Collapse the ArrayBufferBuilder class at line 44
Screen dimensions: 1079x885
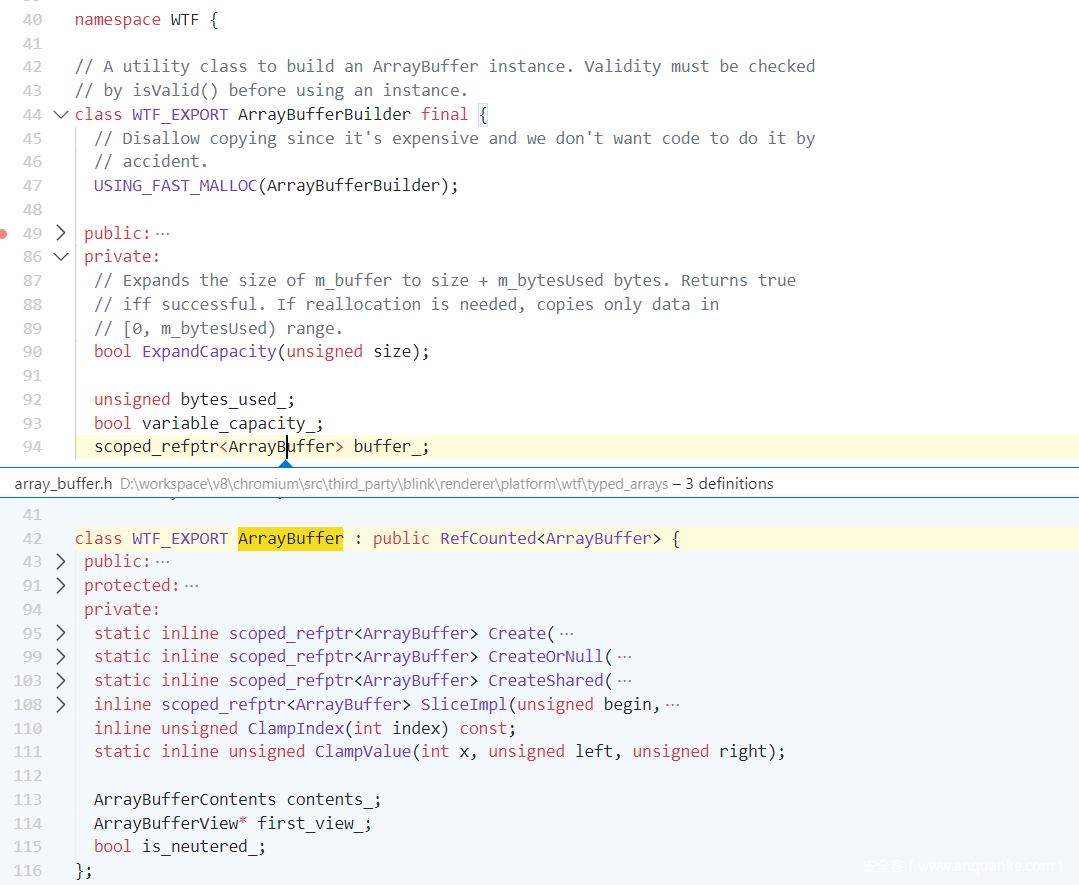pyautogui.click(x=61, y=115)
